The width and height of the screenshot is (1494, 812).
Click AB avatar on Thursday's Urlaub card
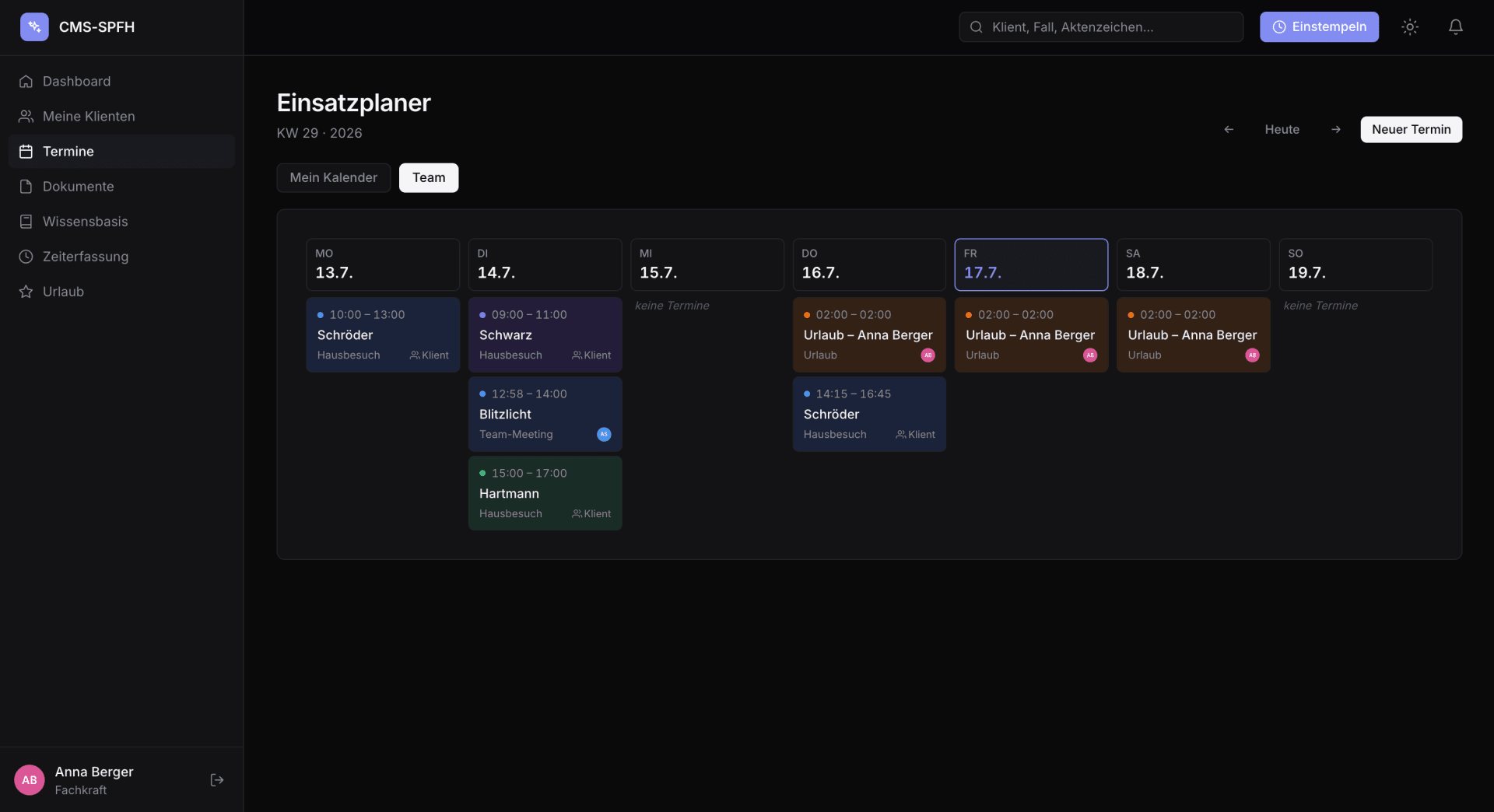pos(928,355)
